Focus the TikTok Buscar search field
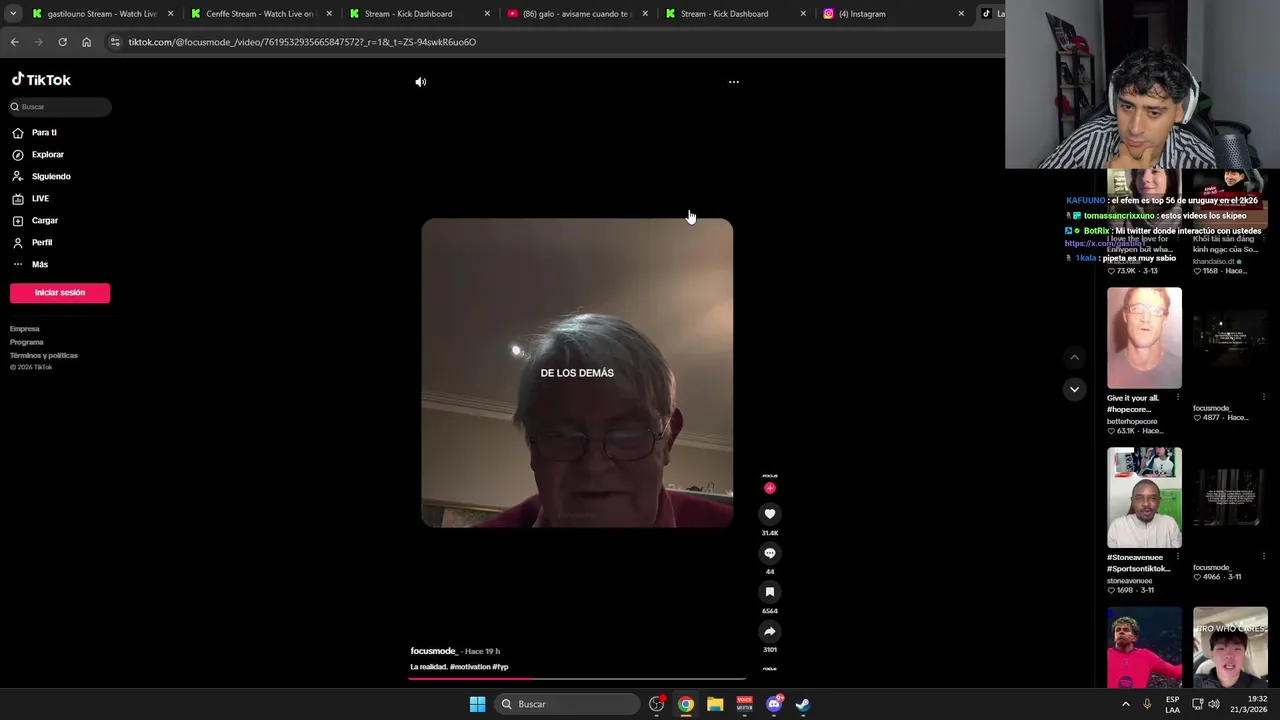This screenshot has width=1280, height=720. 60,106
